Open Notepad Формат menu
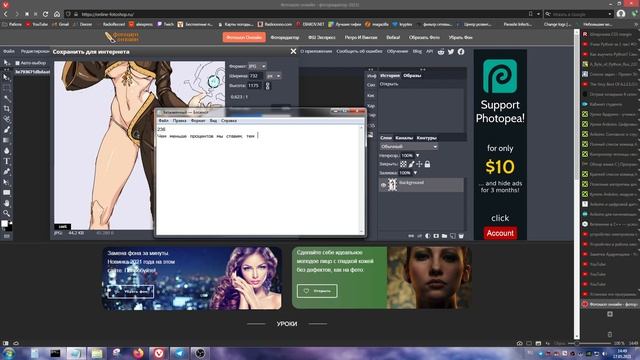Screen dimensions: 640x360 click(x=198, y=121)
